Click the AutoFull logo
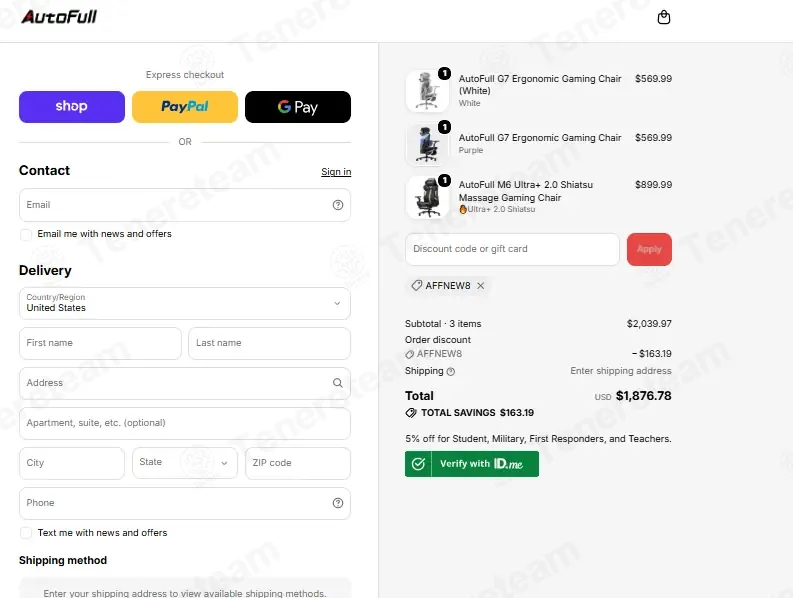The height and width of the screenshot is (598, 793). click(59, 17)
